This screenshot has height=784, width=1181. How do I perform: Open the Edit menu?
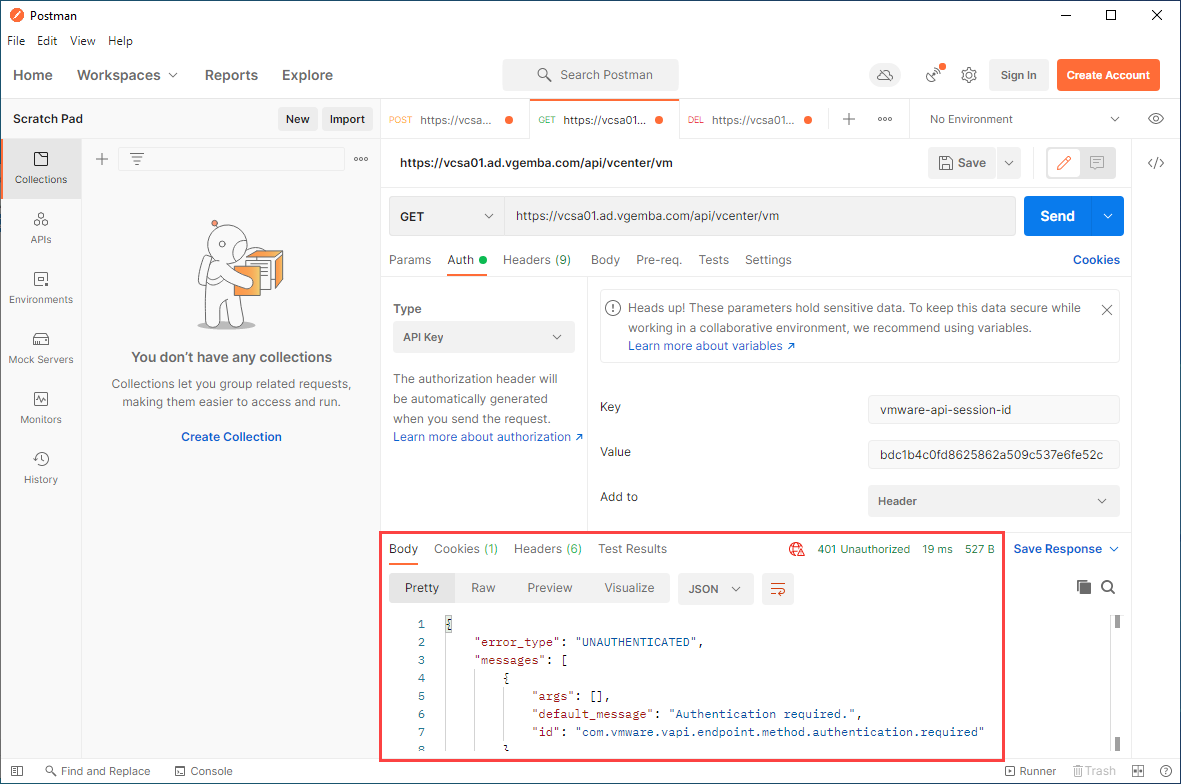point(47,41)
